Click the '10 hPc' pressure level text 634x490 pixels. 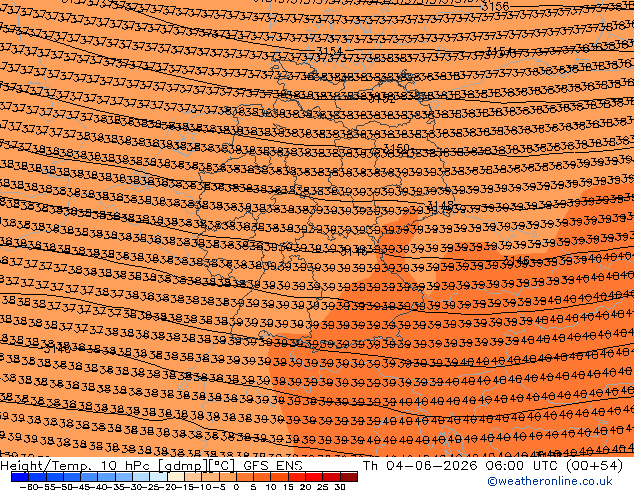125,465
